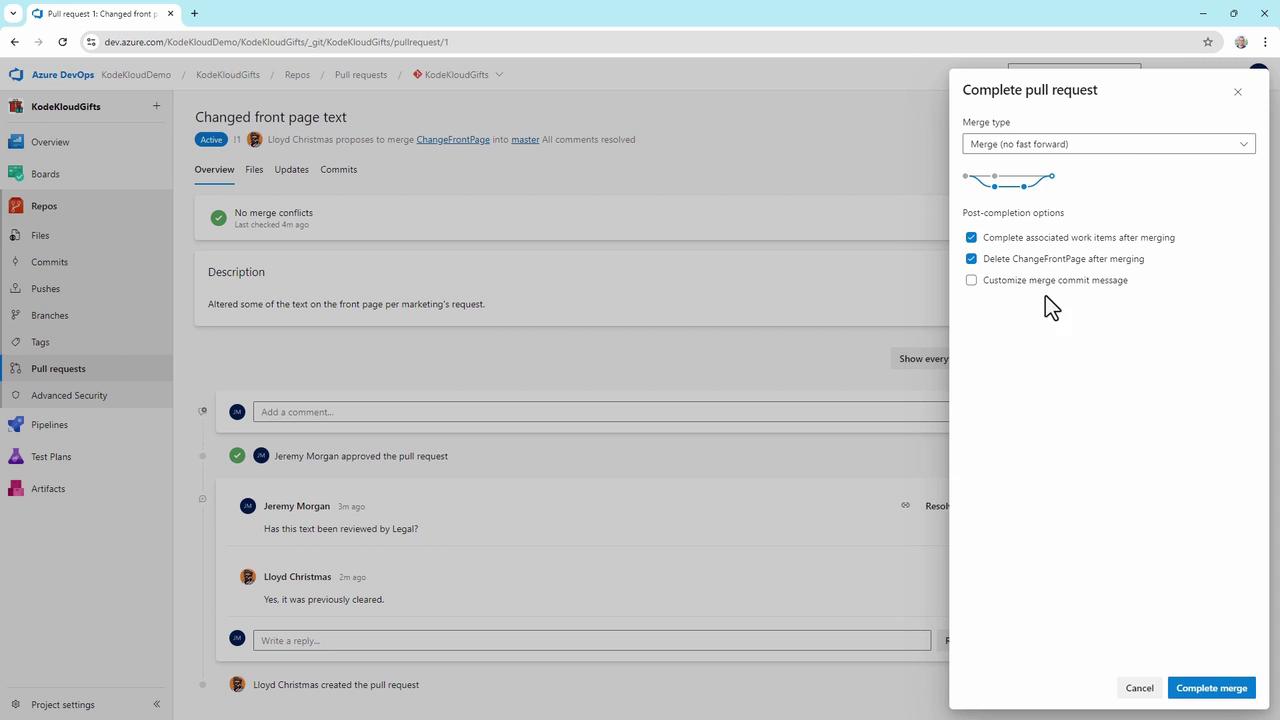Open the browser profile avatar
The width and height of the screenshot is (1280, 720).
[1241, 42]
